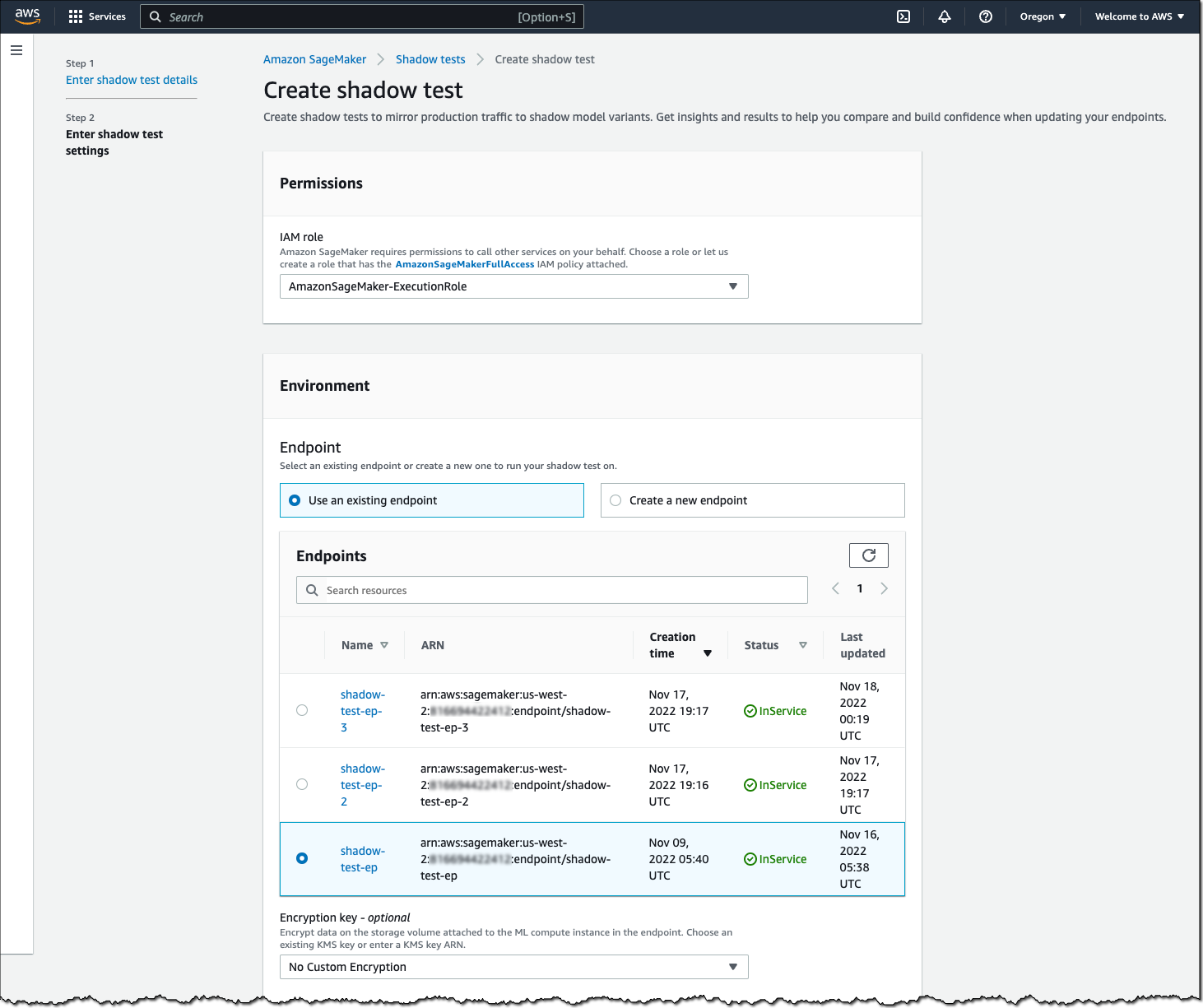This screenshot has width=1203, height=1008.
Task: Toggle the hamburger side navigation menu
Action: [x=16, y=50]
